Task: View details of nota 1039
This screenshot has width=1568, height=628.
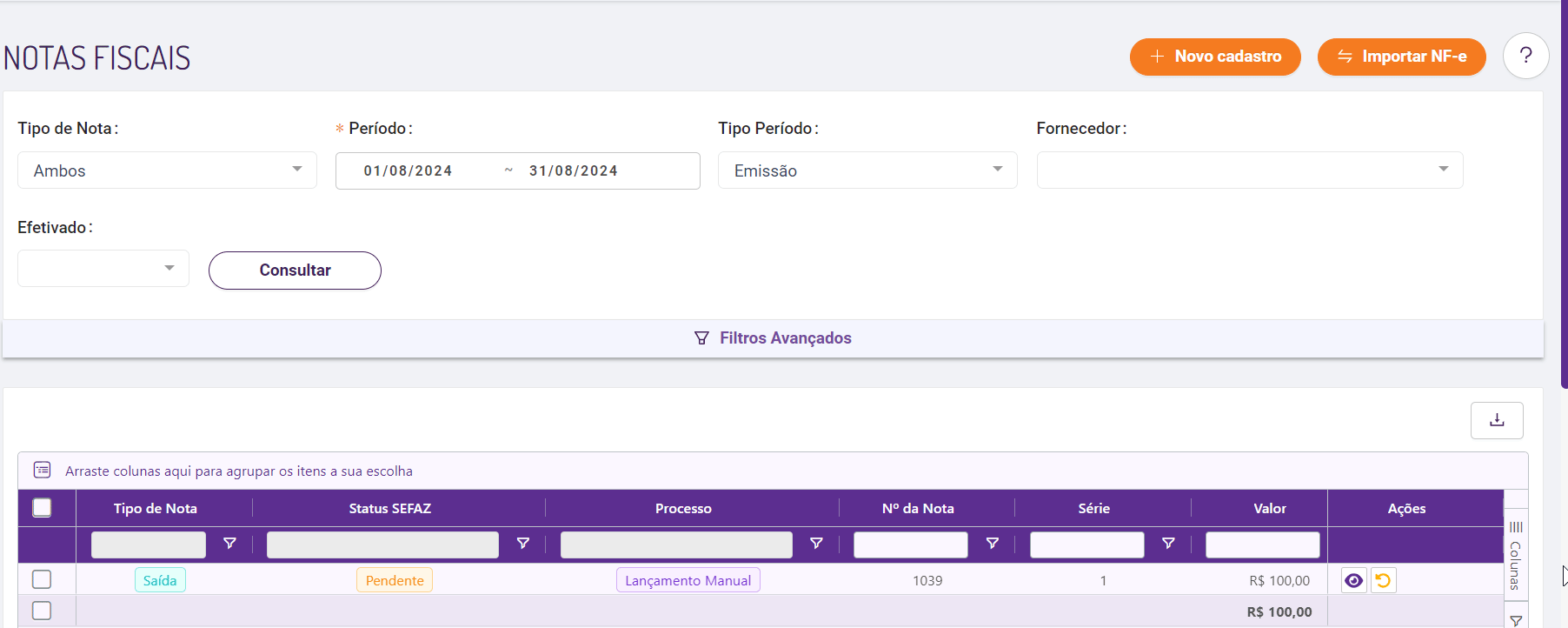Action: pyautogui.click(x=1353, y=580)
